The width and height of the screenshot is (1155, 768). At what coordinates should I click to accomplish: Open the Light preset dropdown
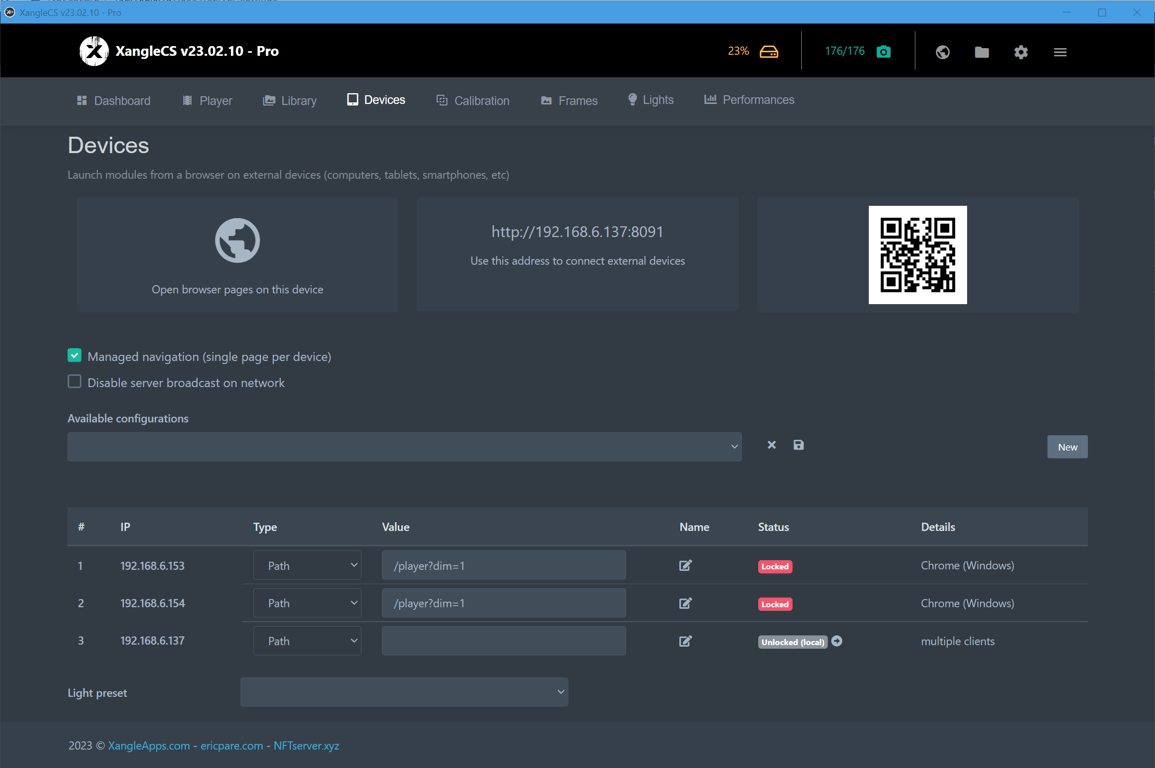(404, 692)
